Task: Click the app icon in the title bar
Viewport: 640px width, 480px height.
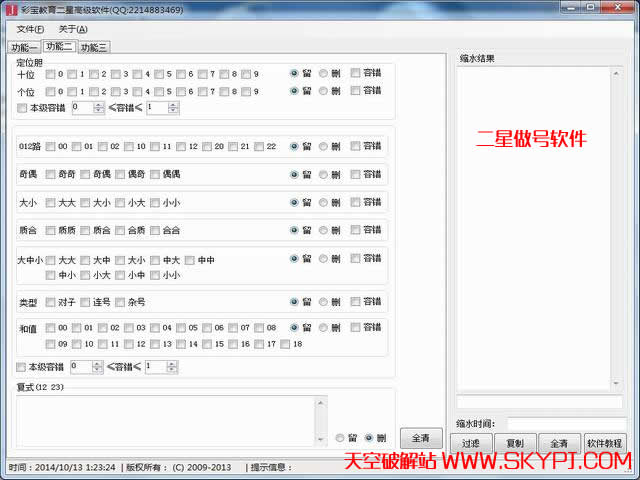Action: coord(11,10)
